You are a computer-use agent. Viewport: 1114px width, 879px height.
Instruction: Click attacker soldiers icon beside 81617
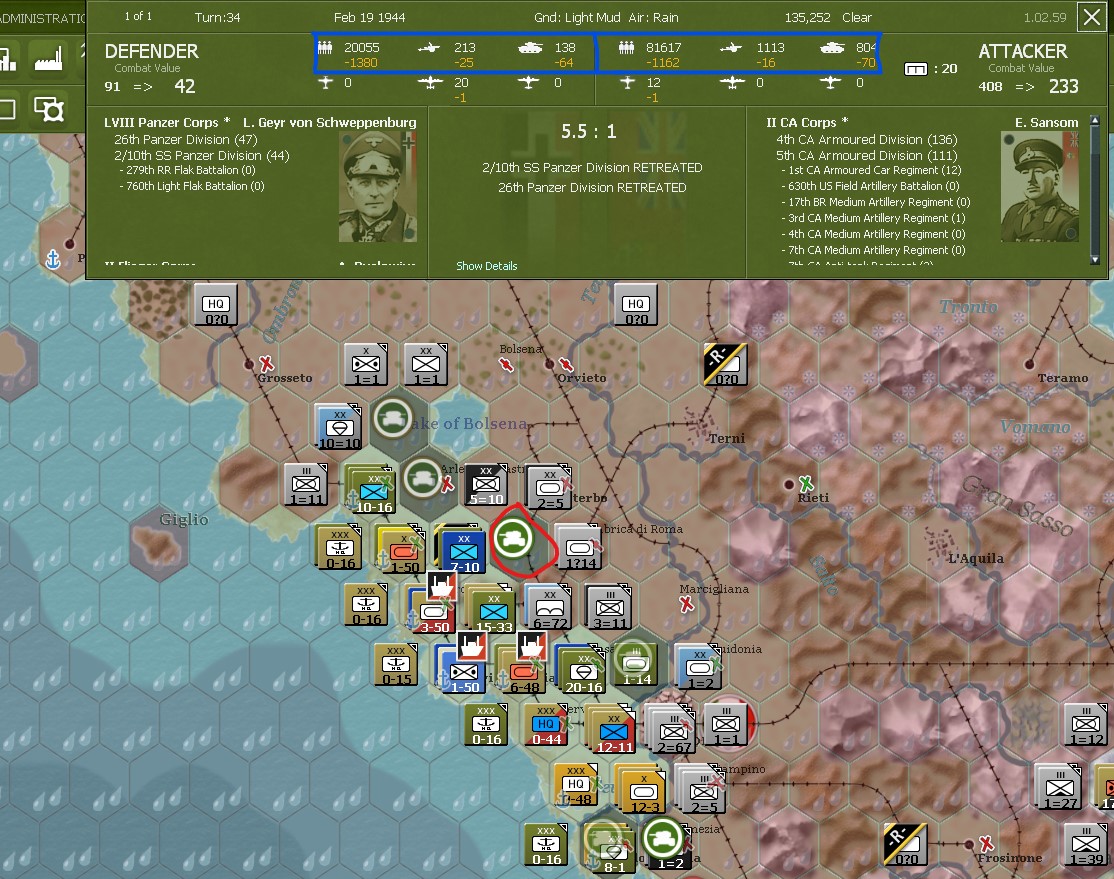coord(626,48)
